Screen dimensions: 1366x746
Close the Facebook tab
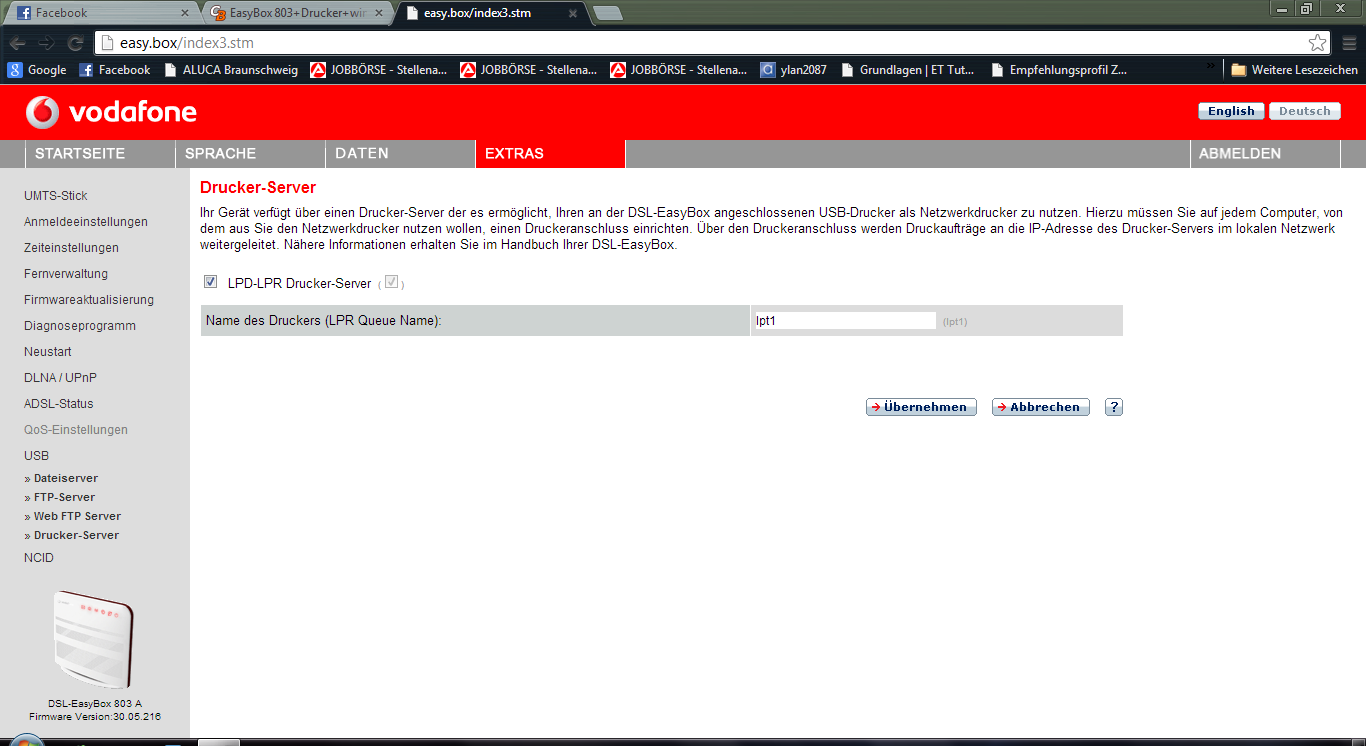click(x=184, y=13)
